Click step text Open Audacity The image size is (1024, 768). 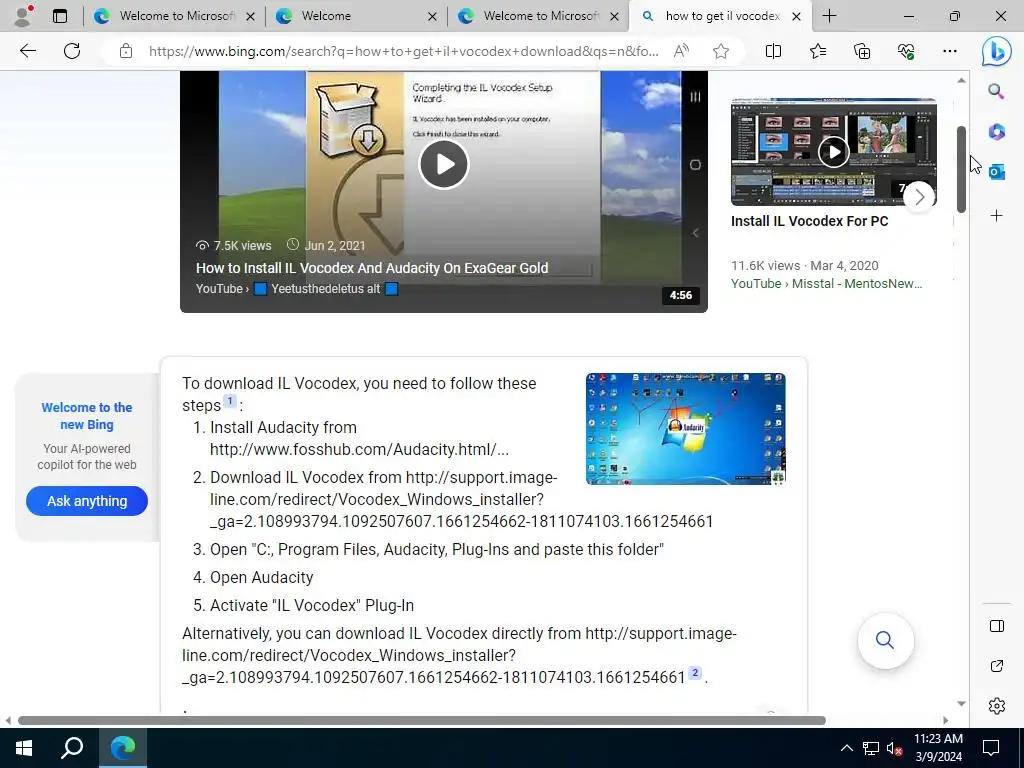click(x=261, y=577)
